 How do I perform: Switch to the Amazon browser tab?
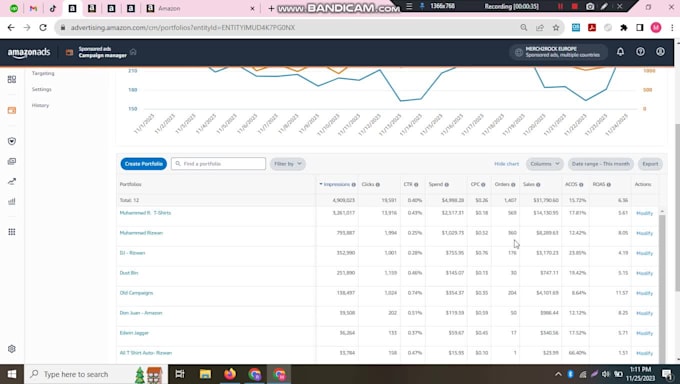pyautogui.click(x=200, y=8)
